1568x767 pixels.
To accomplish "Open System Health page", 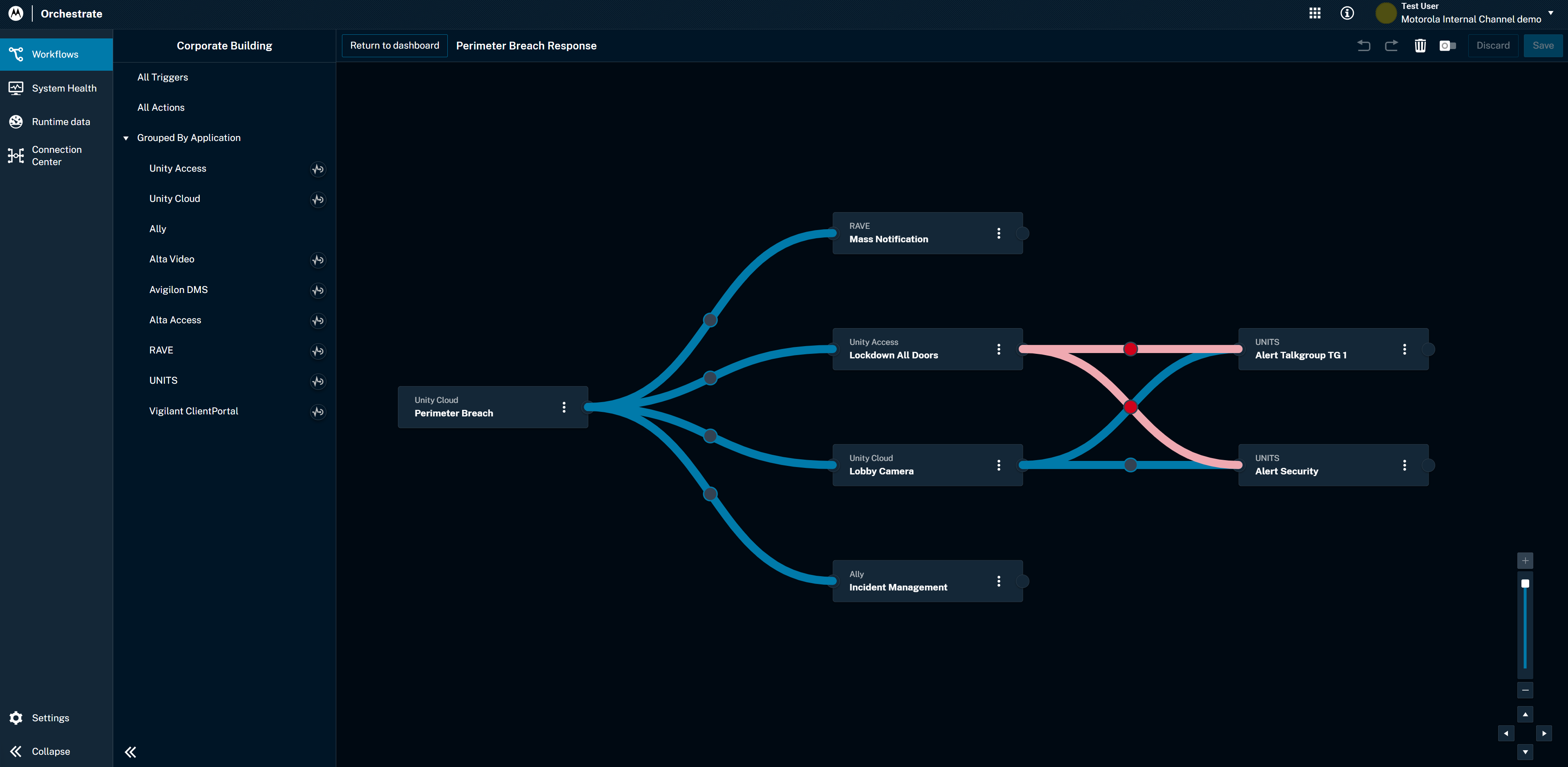I will 56,88.
